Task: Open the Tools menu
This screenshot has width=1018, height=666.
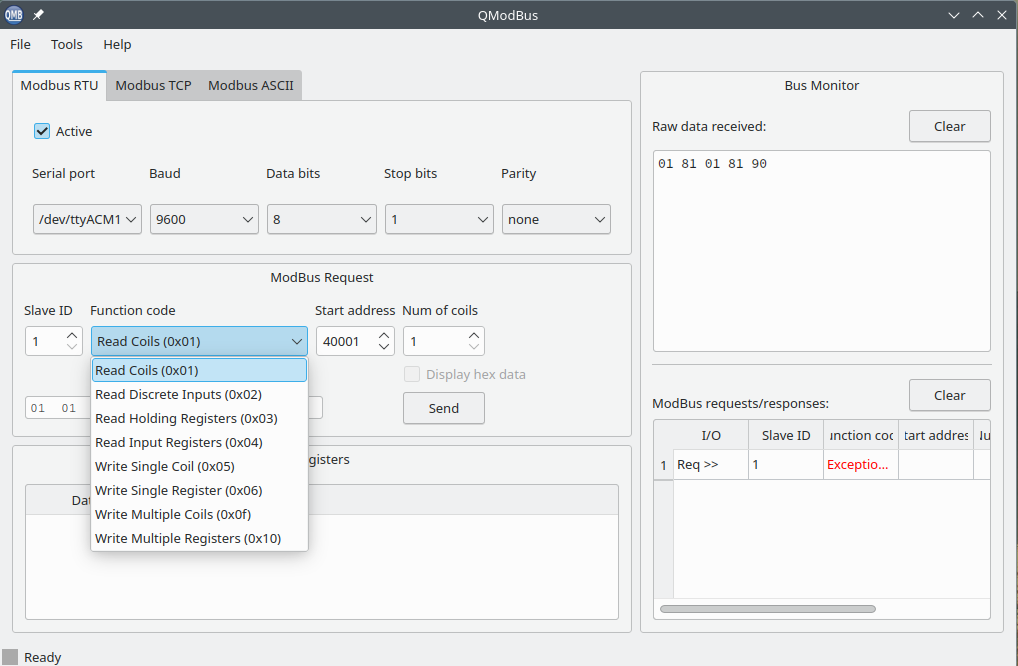Action: tap(67, 44)
